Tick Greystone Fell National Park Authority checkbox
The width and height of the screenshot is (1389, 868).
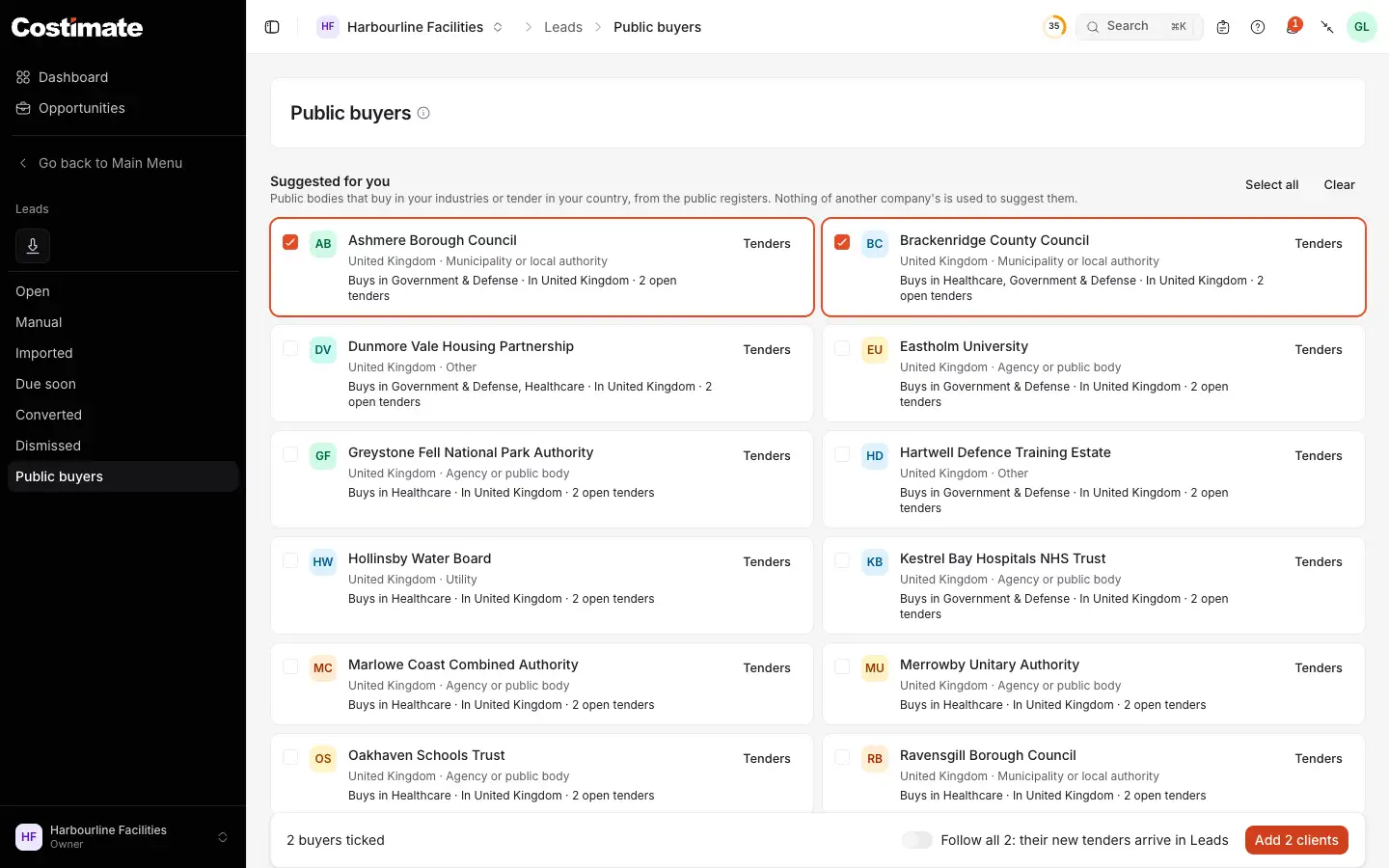coord(290,454)
